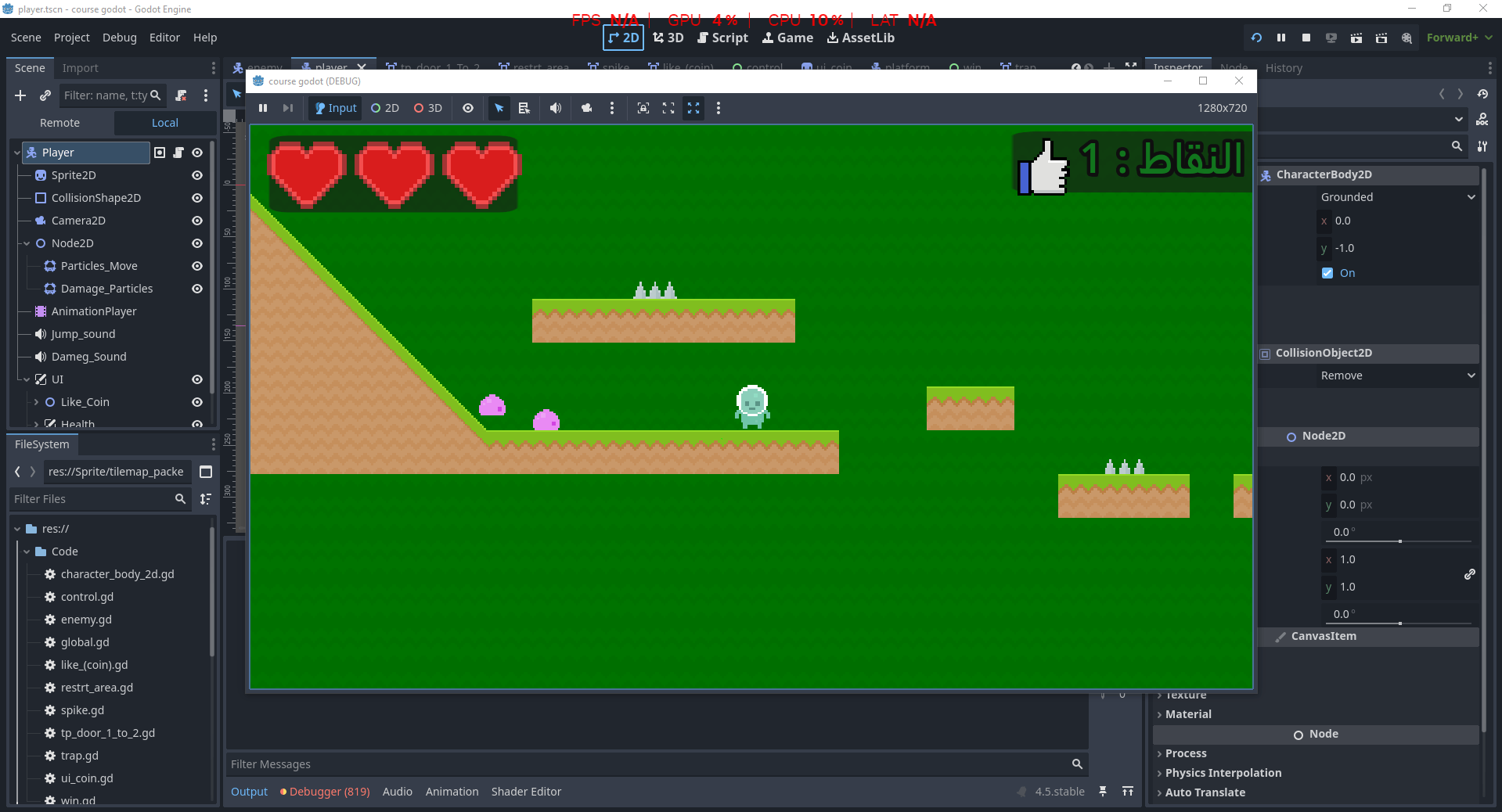Click the scale ratio lock chain icon
This screenshot has width=1502, height=812.
pos(1469,574)
